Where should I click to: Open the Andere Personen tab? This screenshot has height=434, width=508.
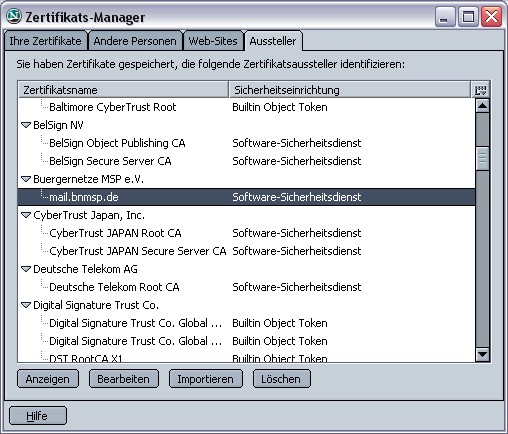tap(135, 41)
